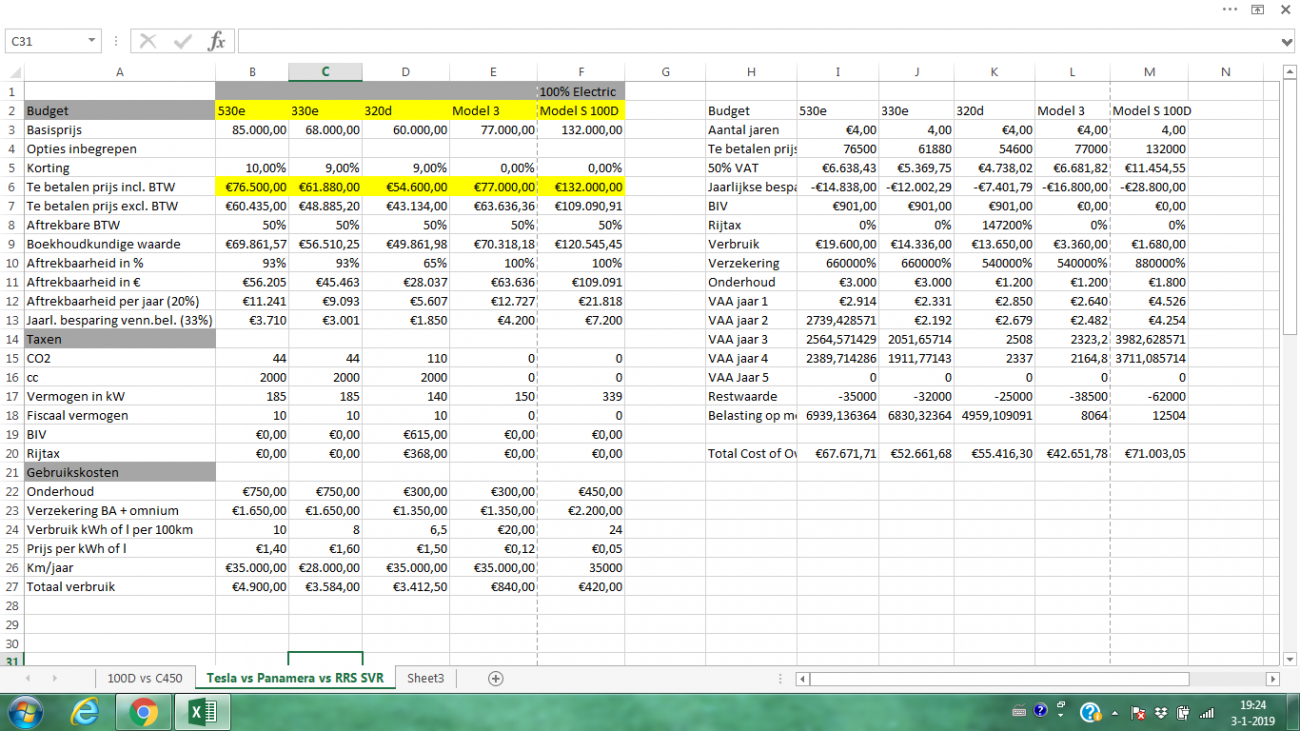
Task: Click the 100% Electric cell
Action: pyautogui.click(x=581, y=92)
